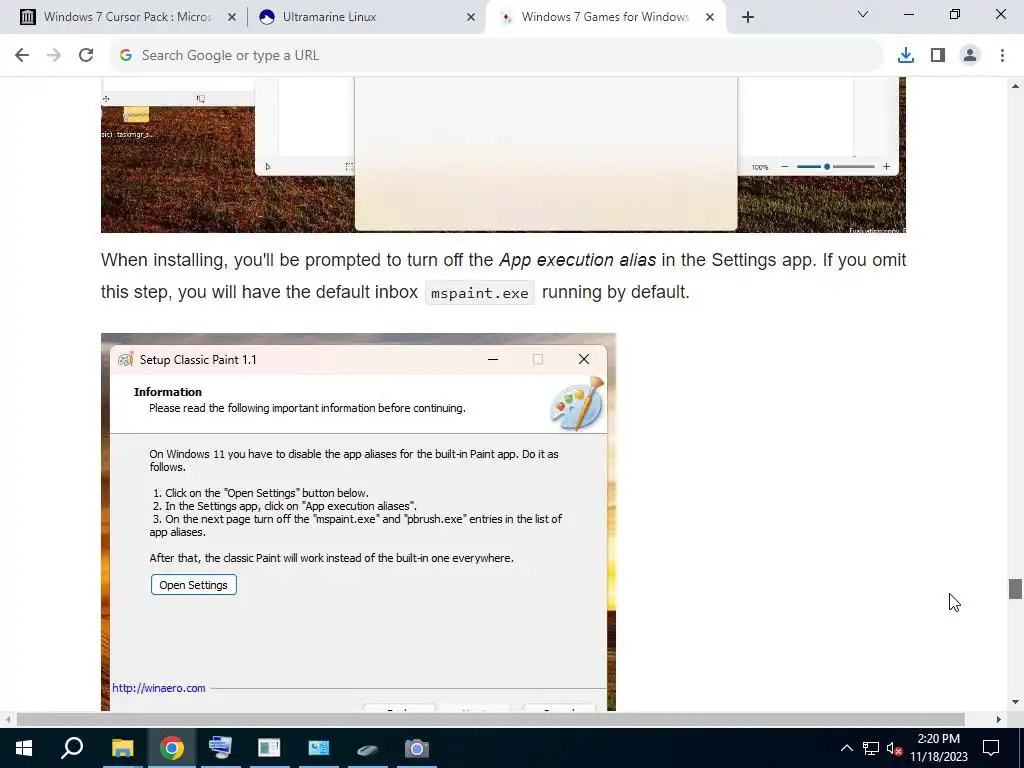Click setup dialog close X in screenshot
The image size is (1024, 768).
[x=584, y=359]
